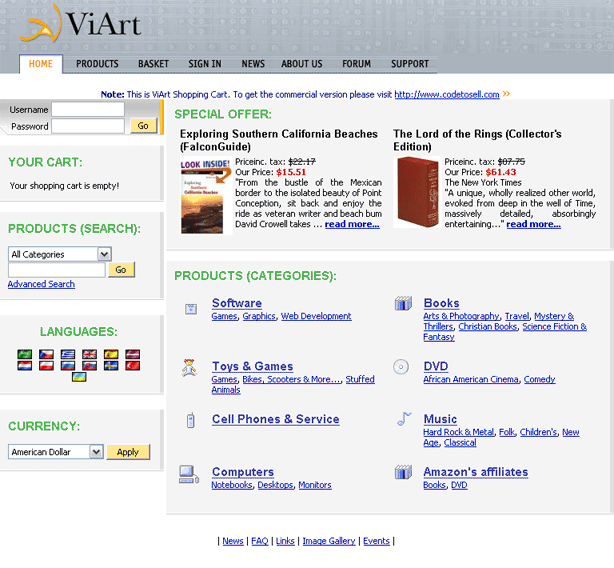The image size is (614, 568).
Task: Read more about Lord of the Rings
Action: 533,224
